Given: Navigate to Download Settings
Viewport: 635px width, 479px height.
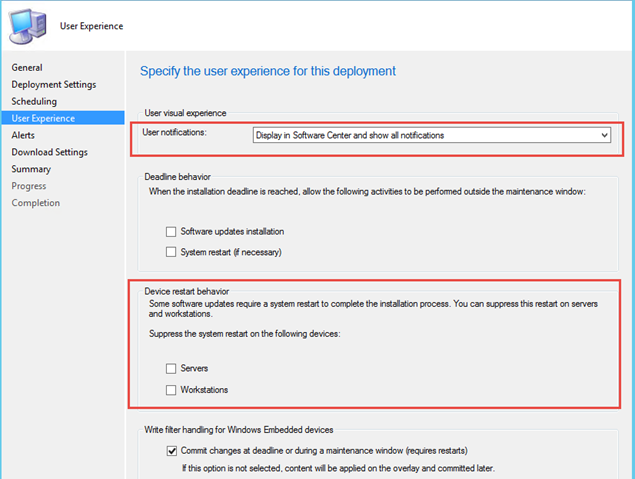Looking at the screenshot, I should click(49, 152).
